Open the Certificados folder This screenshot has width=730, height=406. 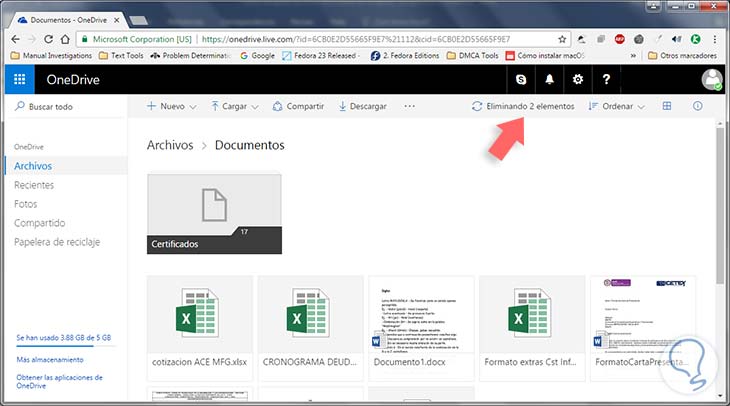pyautogui.click(x=214, y=214)
